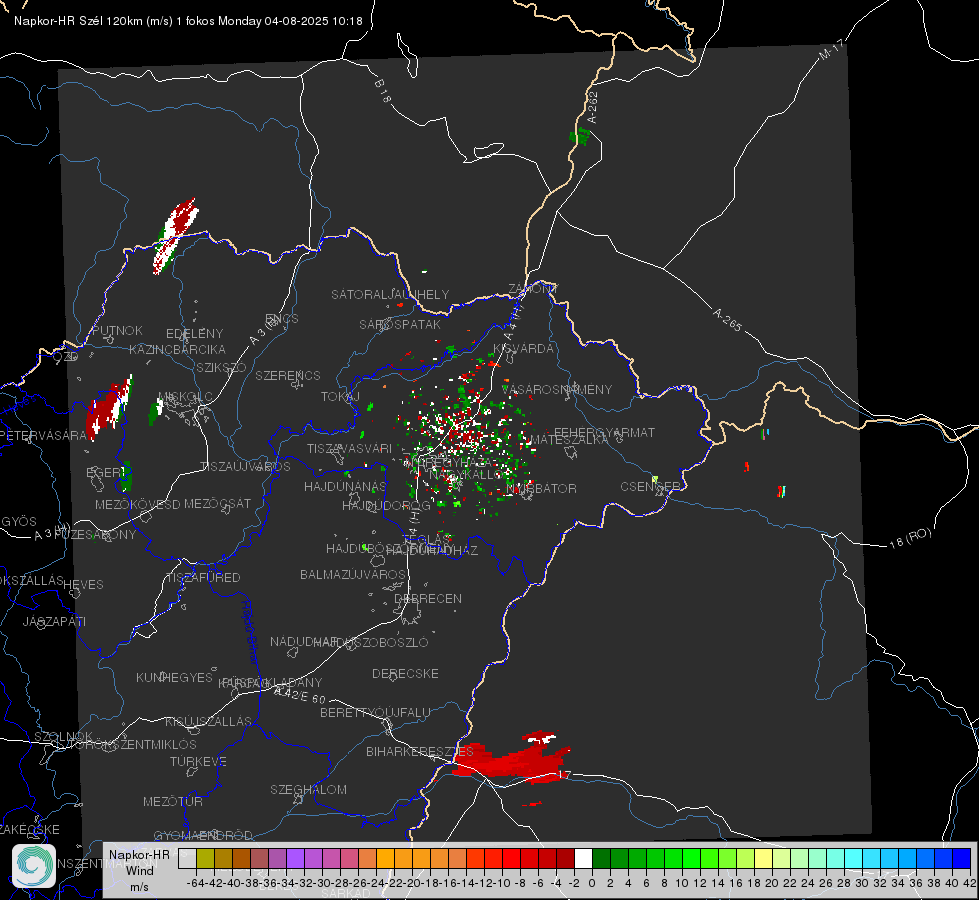The height and width of the screenshot is (900, 979).
Task: Click the TISZAFÜRED city label
Action: pos(203,578)
